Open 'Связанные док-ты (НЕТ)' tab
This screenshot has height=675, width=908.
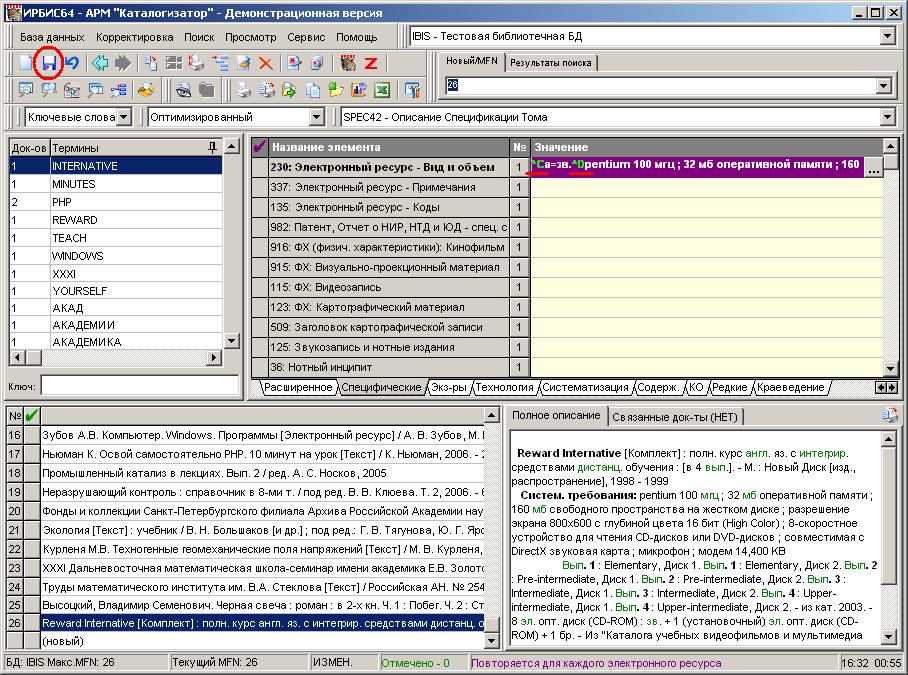point(675,416)
